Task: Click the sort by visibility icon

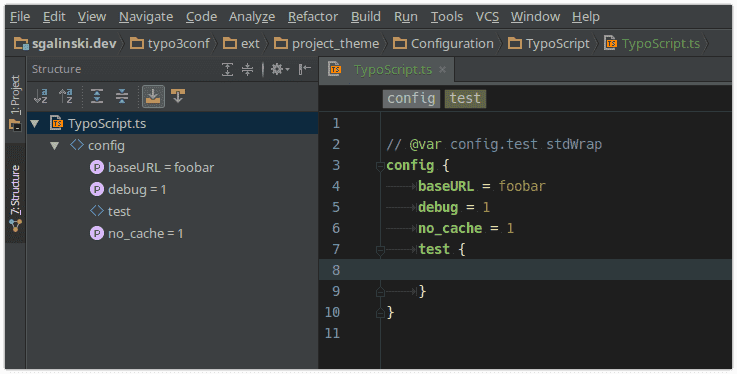Action: [x=66, y=96]
